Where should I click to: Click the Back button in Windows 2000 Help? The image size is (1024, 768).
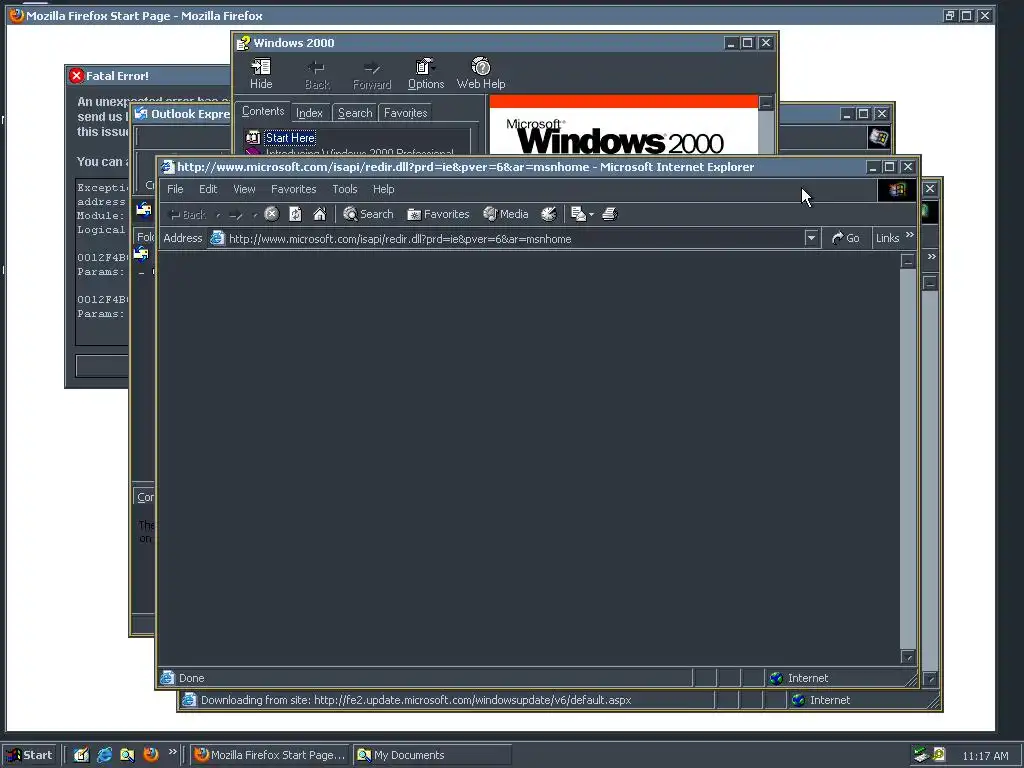(317, 74)
